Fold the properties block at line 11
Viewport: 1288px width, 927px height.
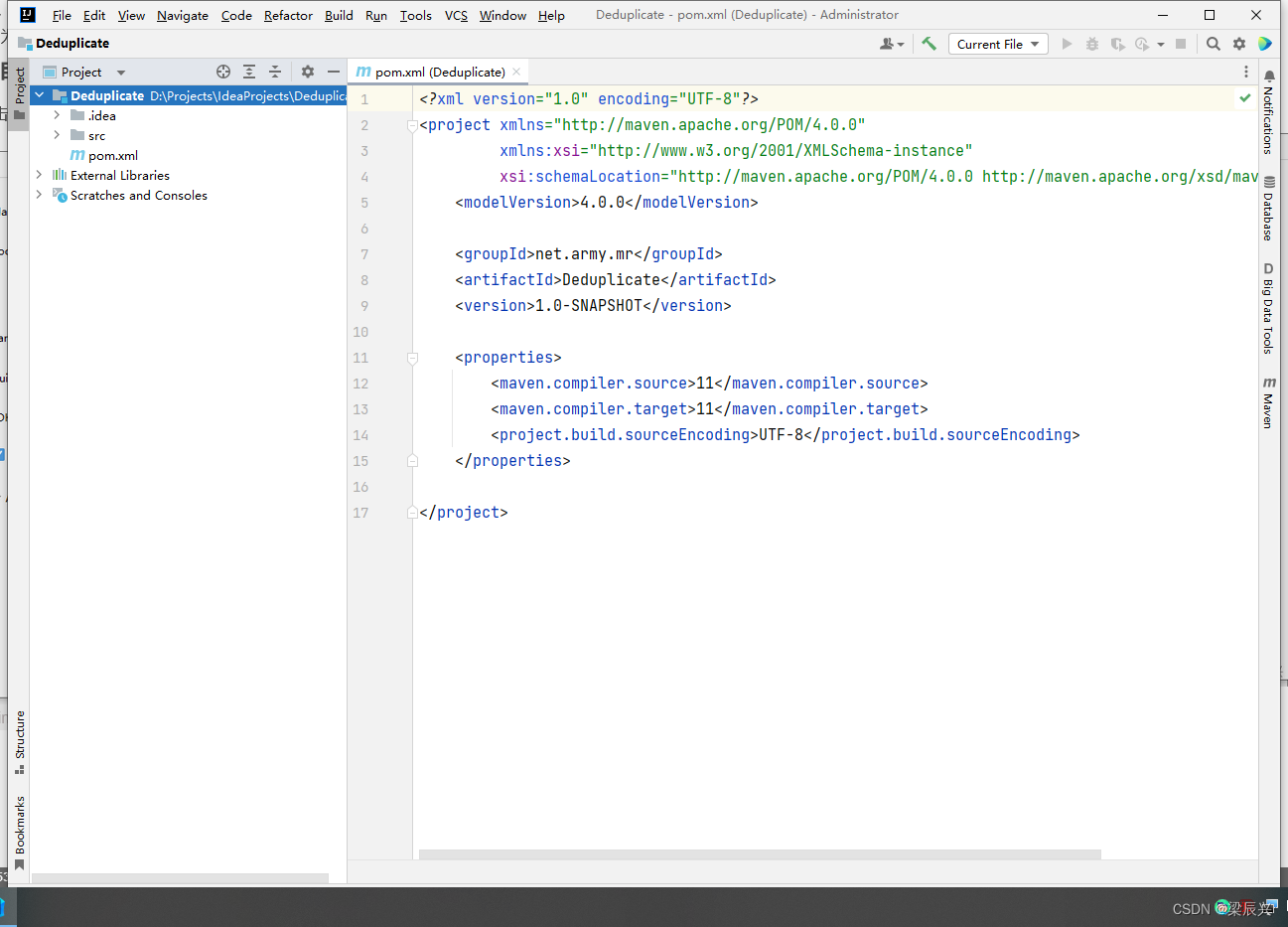click(x=412, y=358)
